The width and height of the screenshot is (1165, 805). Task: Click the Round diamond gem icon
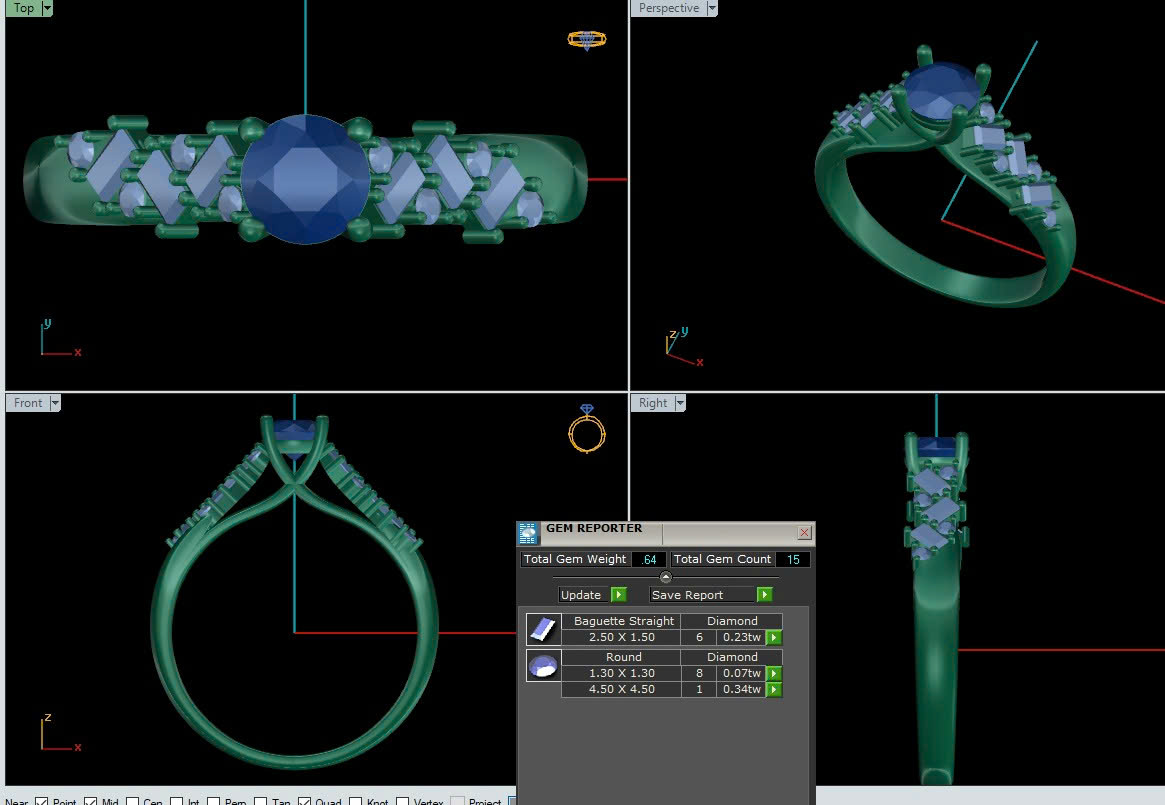click(x=543, y=666)
